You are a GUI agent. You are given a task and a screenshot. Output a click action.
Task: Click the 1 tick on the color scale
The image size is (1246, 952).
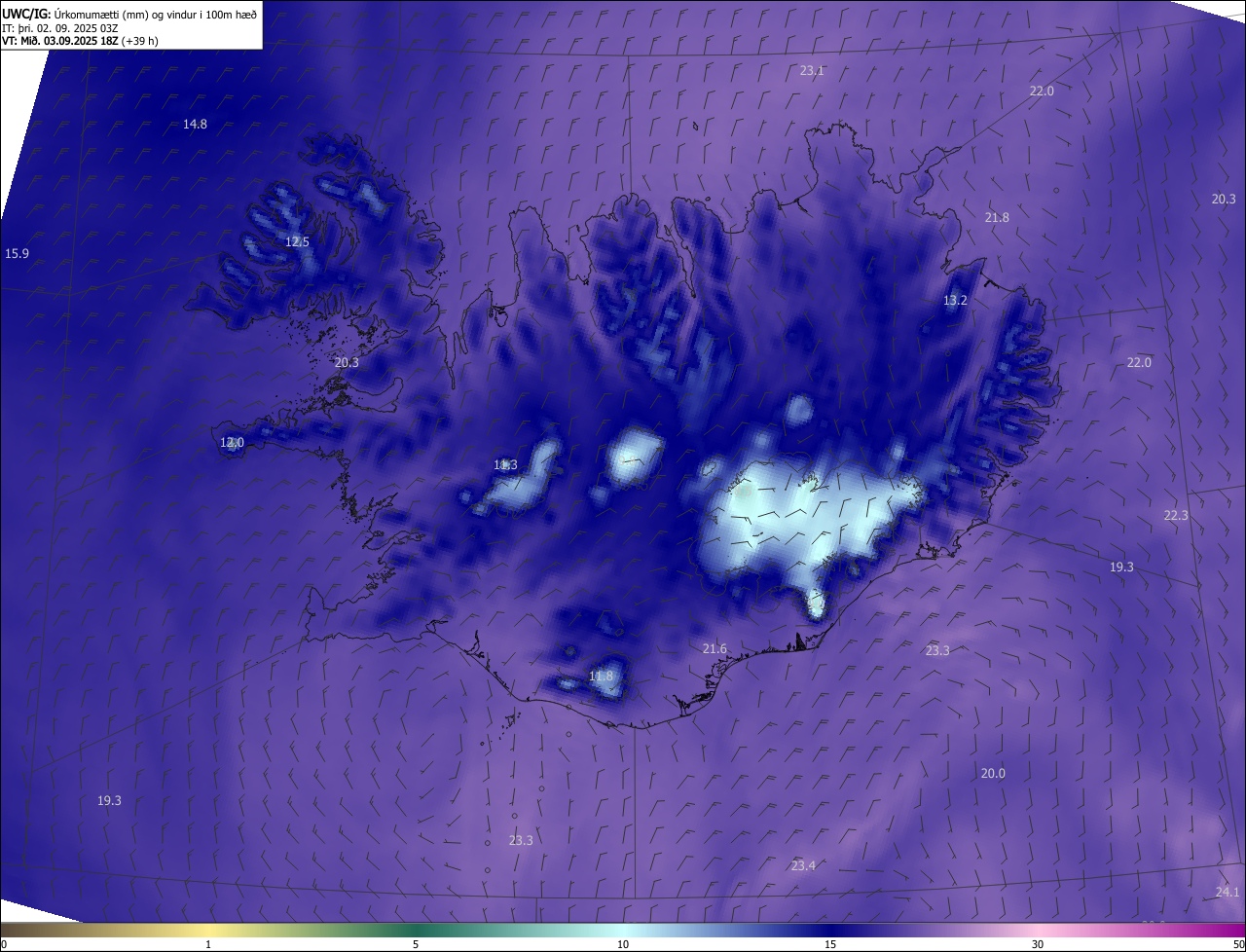(208, 944)
